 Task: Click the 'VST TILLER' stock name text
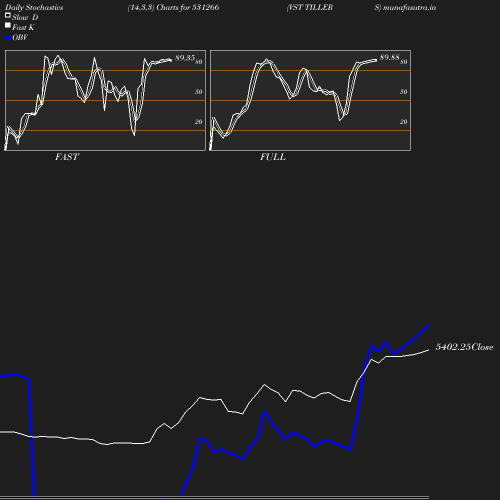tap(310, 7)
